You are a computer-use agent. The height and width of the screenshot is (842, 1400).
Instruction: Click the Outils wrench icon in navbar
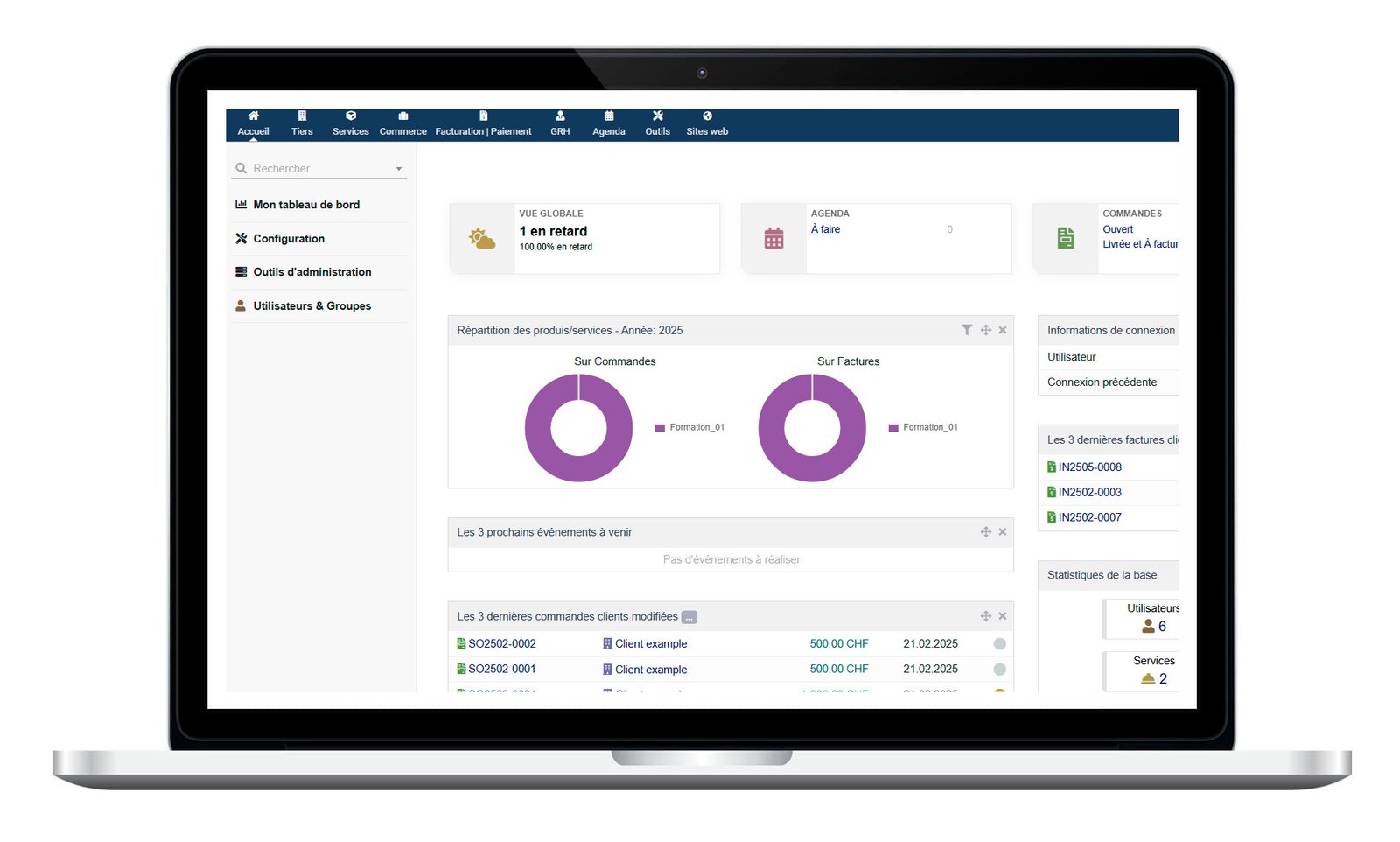click(657, 116)
